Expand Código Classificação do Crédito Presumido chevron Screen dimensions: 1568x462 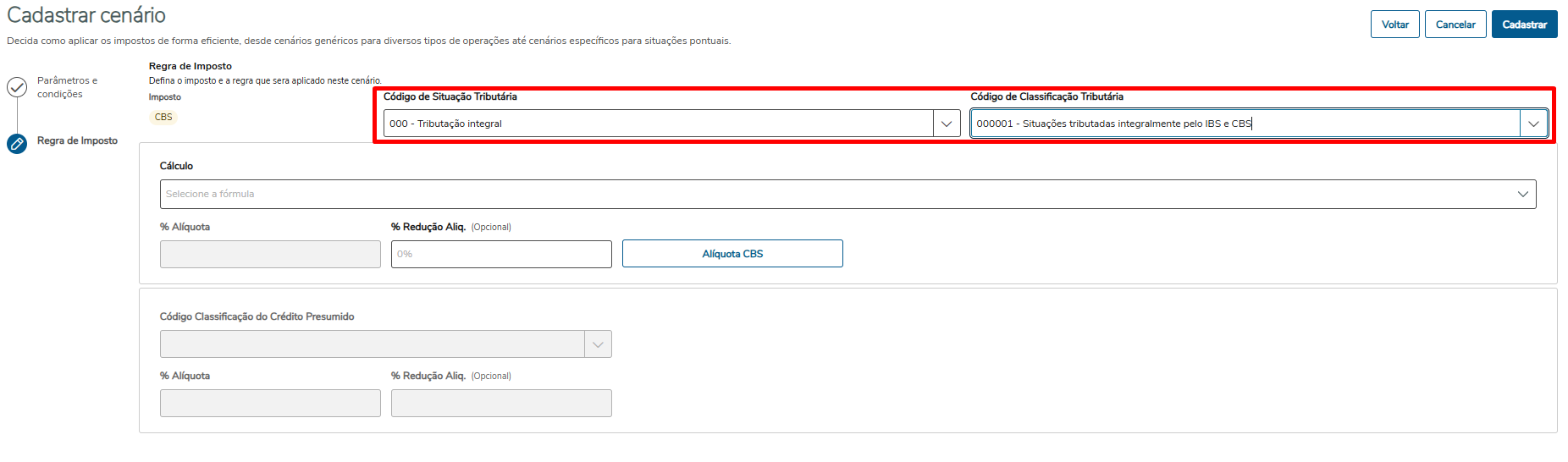click(x=598, y=344)
